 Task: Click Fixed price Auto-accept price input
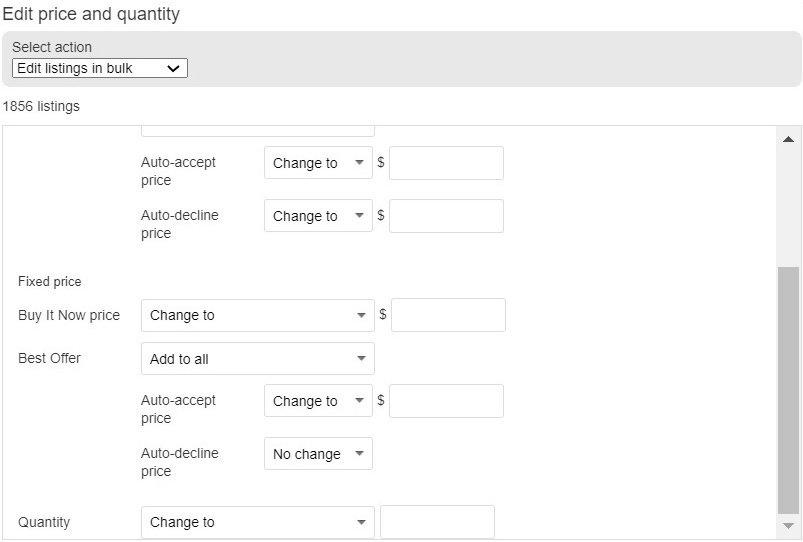[x=446, y=401]
